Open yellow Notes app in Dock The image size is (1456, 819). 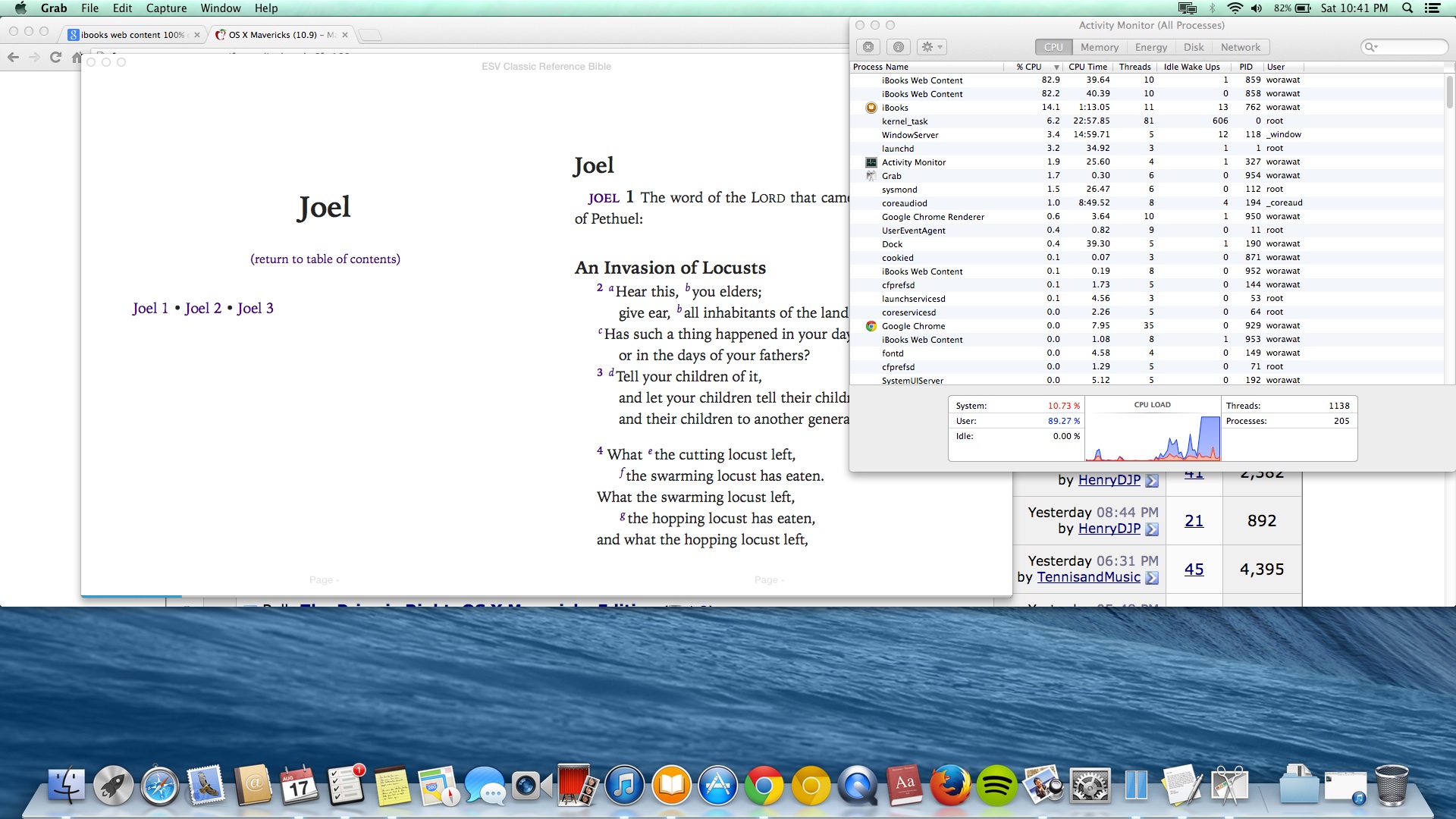pos(392,785)
